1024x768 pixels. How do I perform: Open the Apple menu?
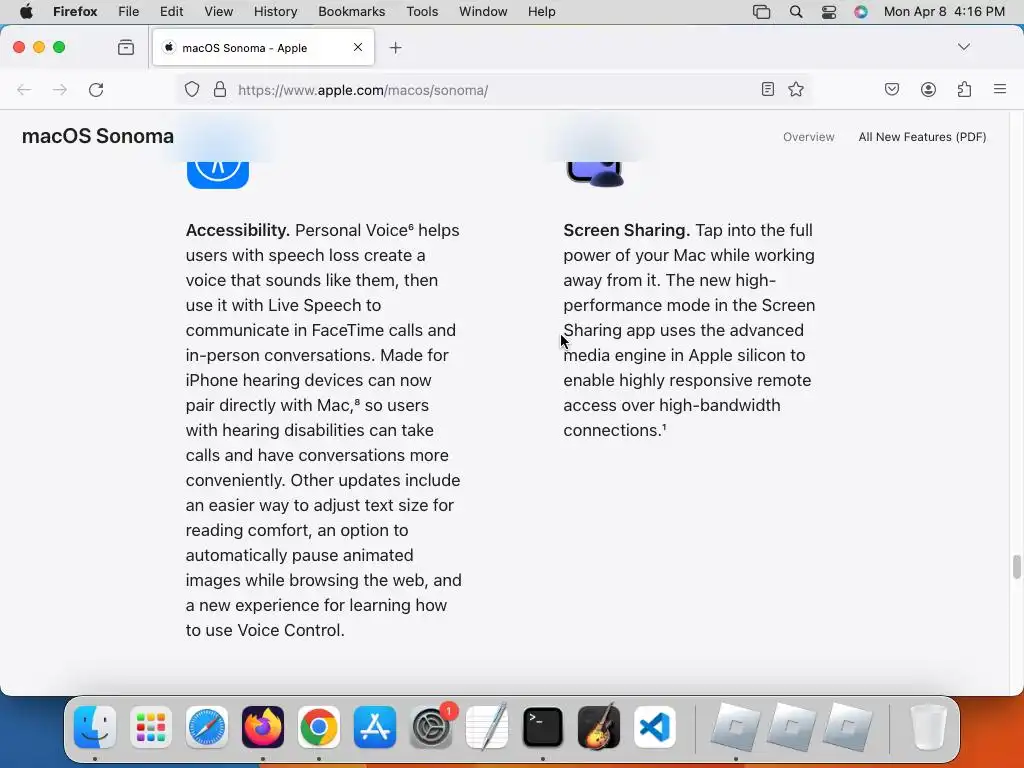(x=26, y=12)
